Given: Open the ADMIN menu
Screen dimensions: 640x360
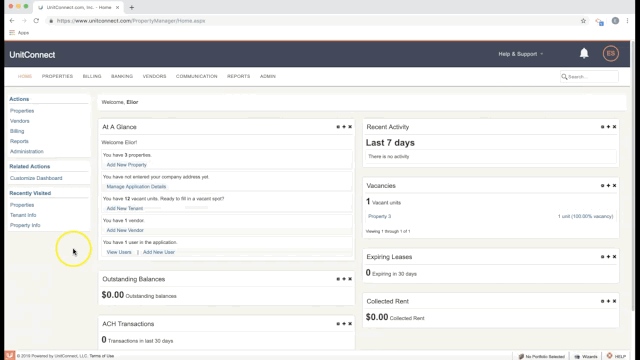Looking at the screenshot, I should pos(268,76).
